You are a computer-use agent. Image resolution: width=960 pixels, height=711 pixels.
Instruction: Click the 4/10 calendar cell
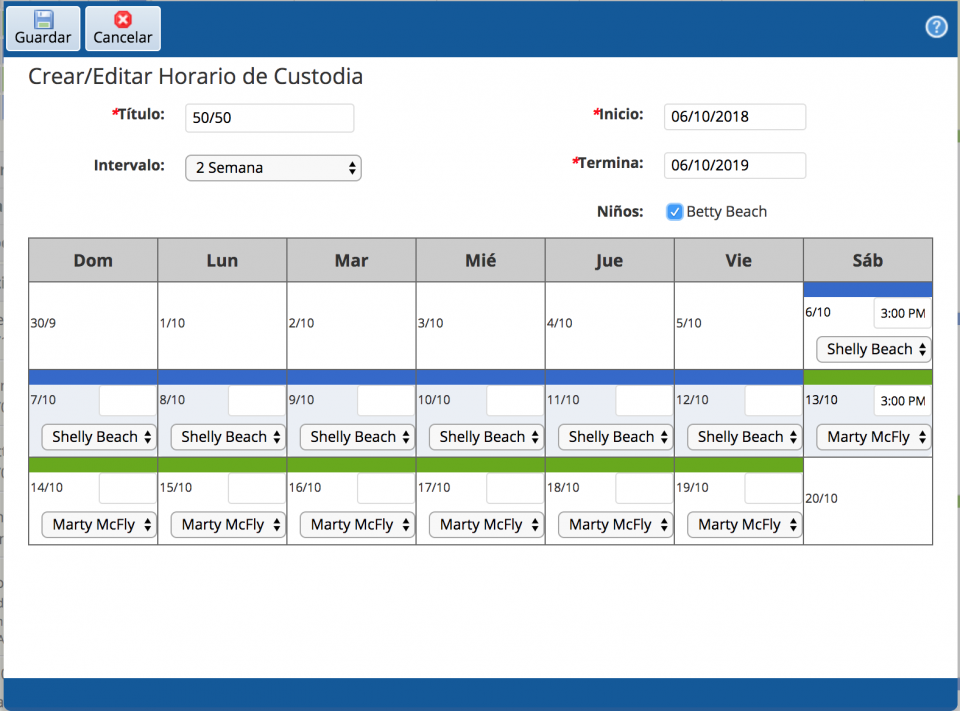610,325
